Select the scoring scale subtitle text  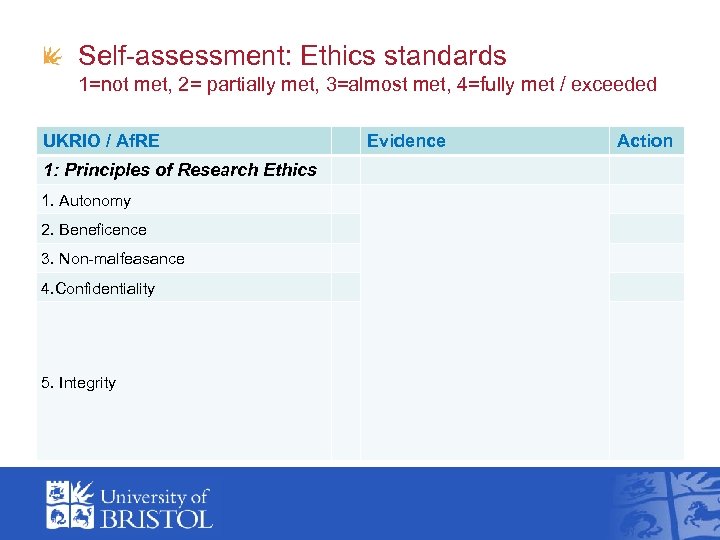coord(367,85)
